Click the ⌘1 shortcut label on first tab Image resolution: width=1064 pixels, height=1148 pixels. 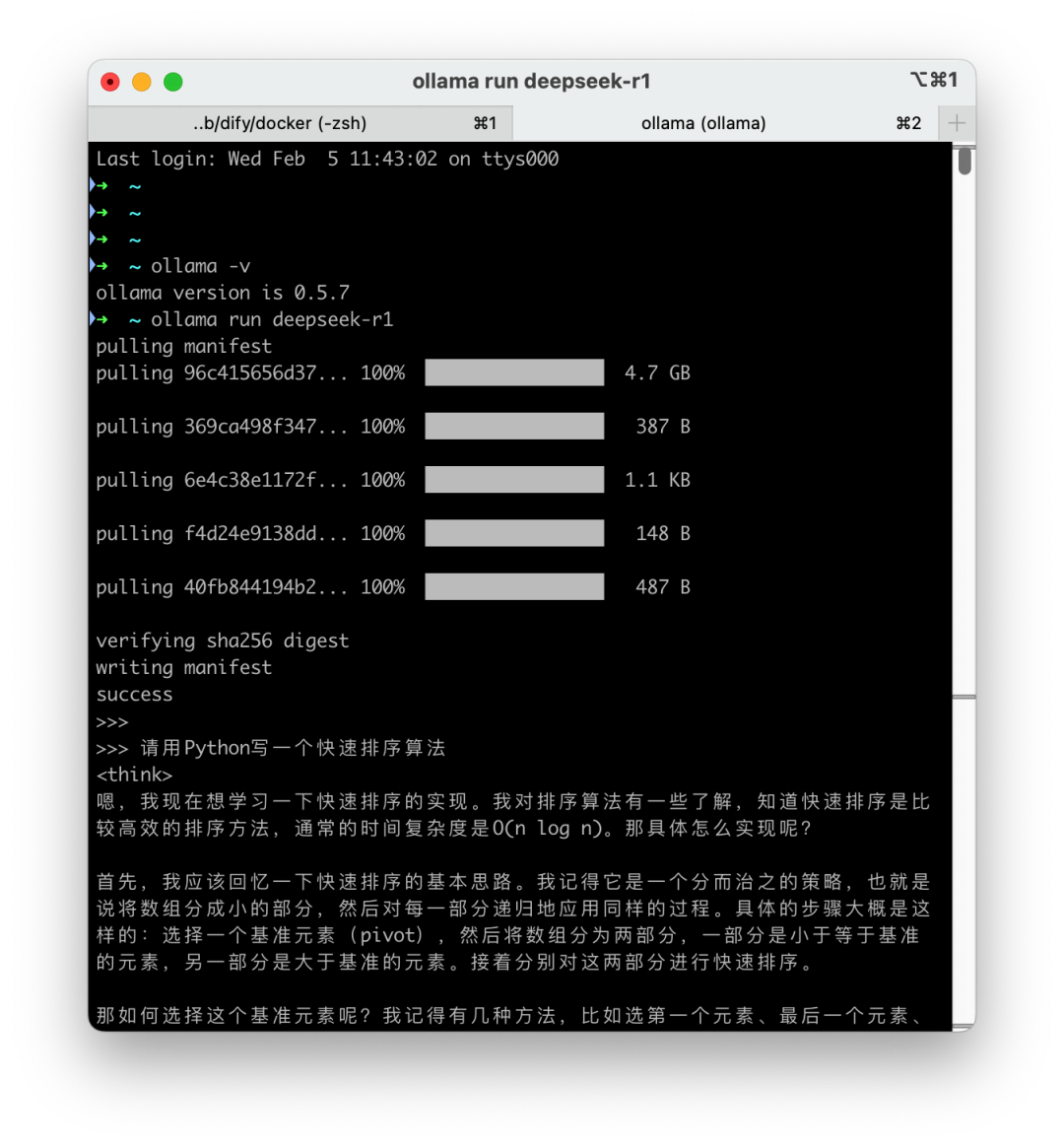pyautogui.click(x=485, y=123)
